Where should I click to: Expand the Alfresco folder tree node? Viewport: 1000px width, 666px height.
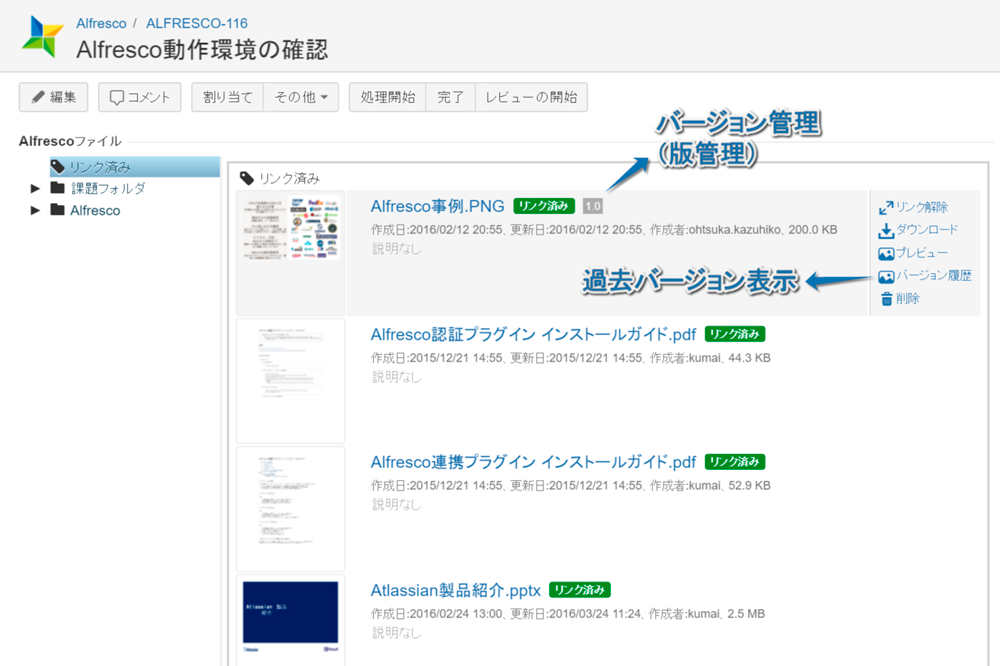click(35, 210)
